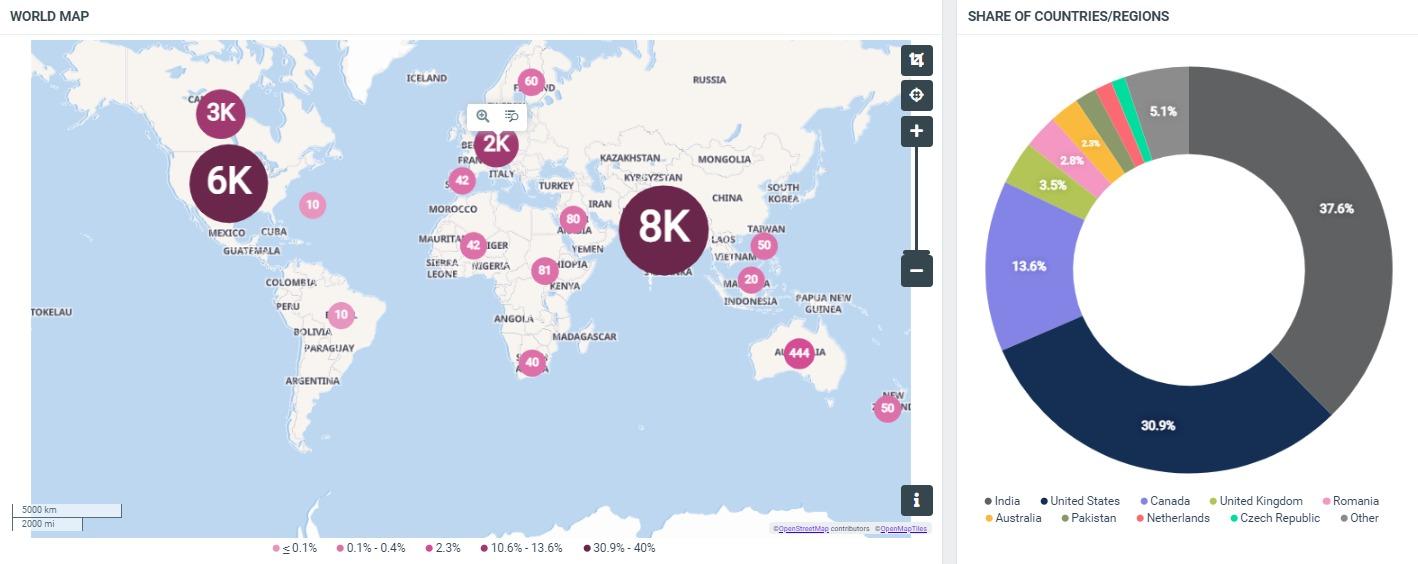Image resolution: width=1418 pixels, height=564 pixels.
Task: Toggle the Czech Republic legend item
Action: 1273,518
